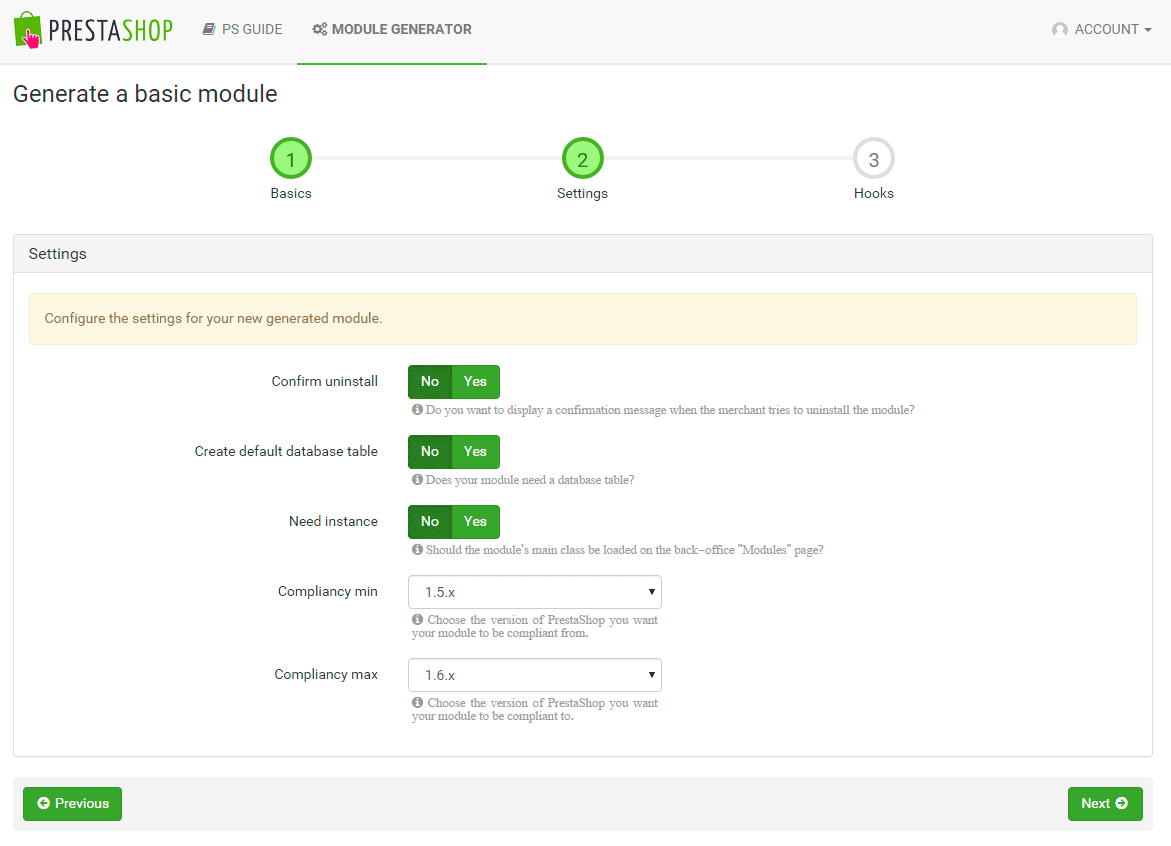This screenshot has width=1171, height=846.
Task: Expand the Account menu caret
Action: click(1148, 30)
